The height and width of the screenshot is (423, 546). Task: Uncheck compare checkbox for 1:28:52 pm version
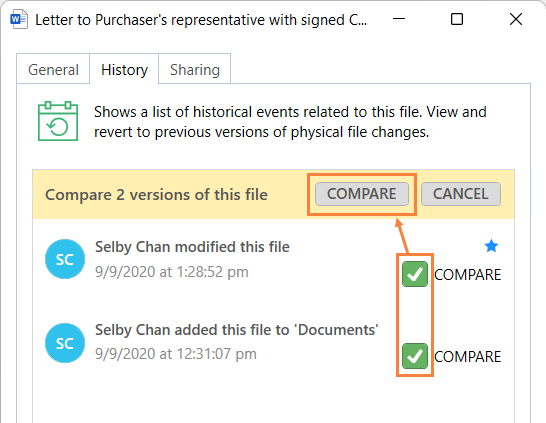tap(415, 274)
